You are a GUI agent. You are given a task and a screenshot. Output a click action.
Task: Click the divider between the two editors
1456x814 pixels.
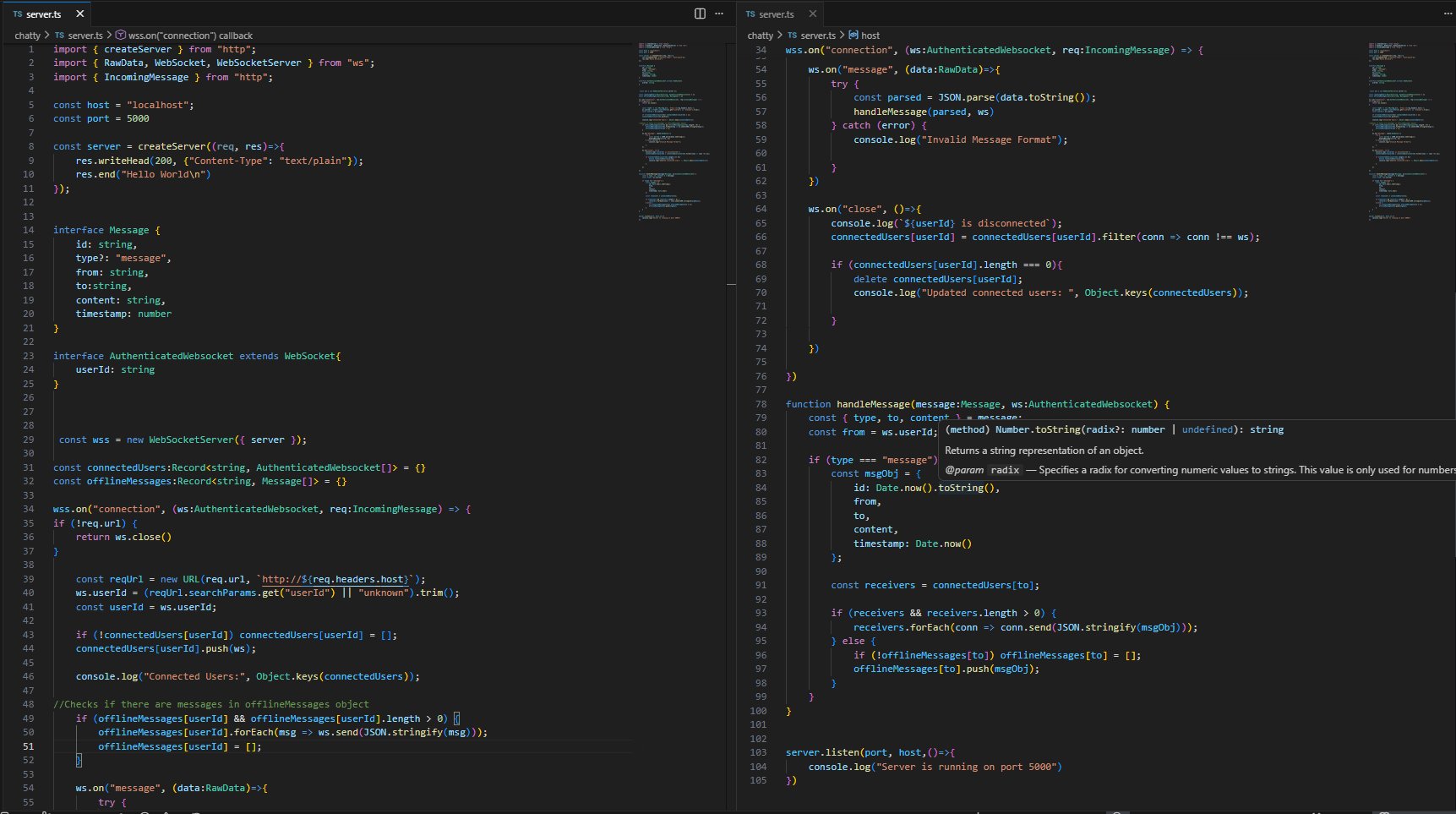[x=736, y=423]
